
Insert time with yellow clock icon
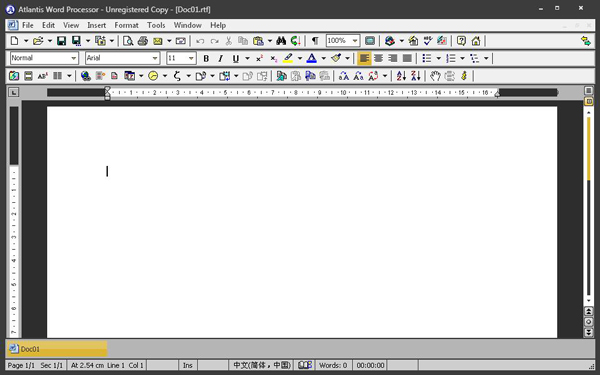(153, 76)
